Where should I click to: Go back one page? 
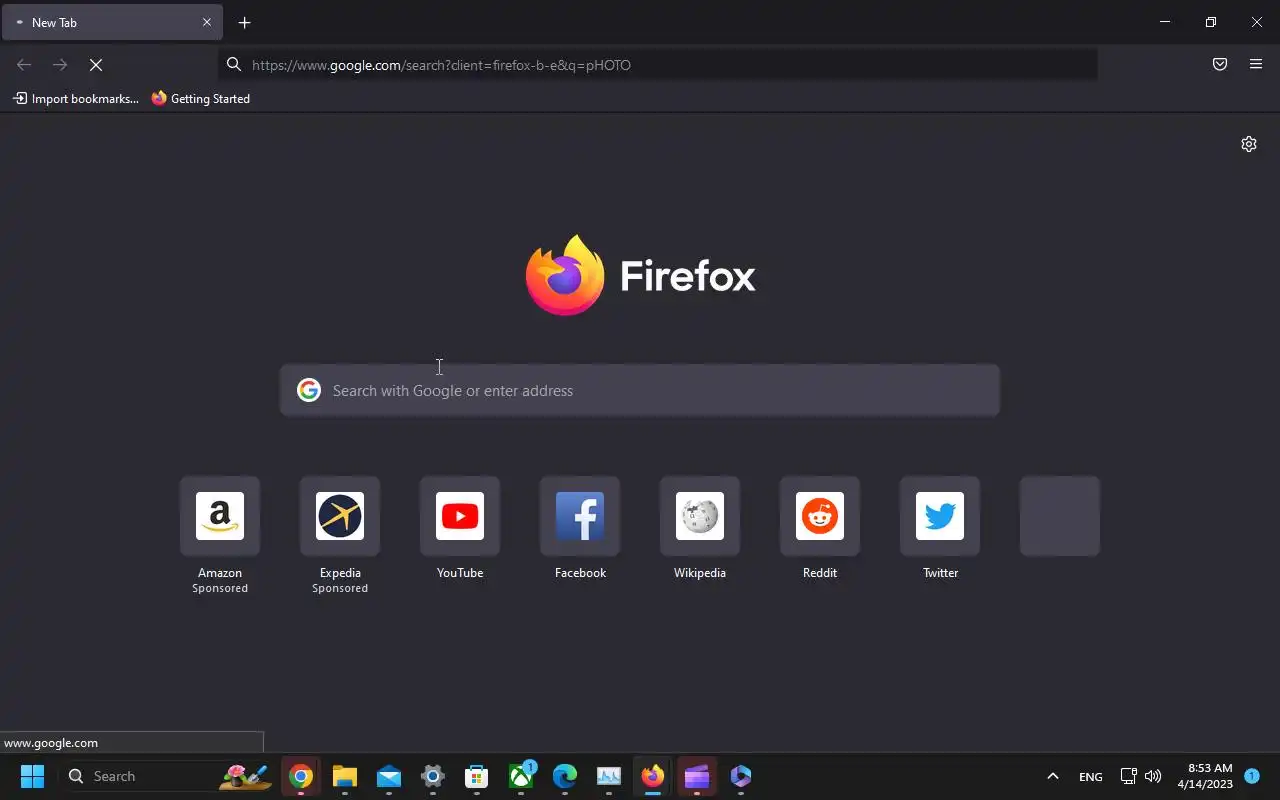(x=24, y=65)
